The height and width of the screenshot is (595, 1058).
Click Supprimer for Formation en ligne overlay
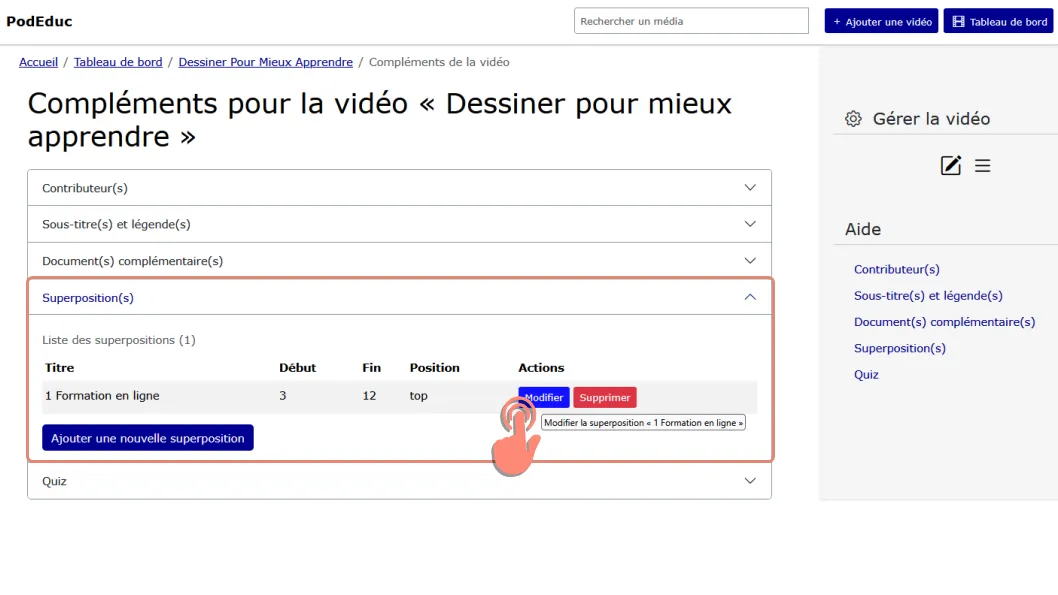[605, 397]
